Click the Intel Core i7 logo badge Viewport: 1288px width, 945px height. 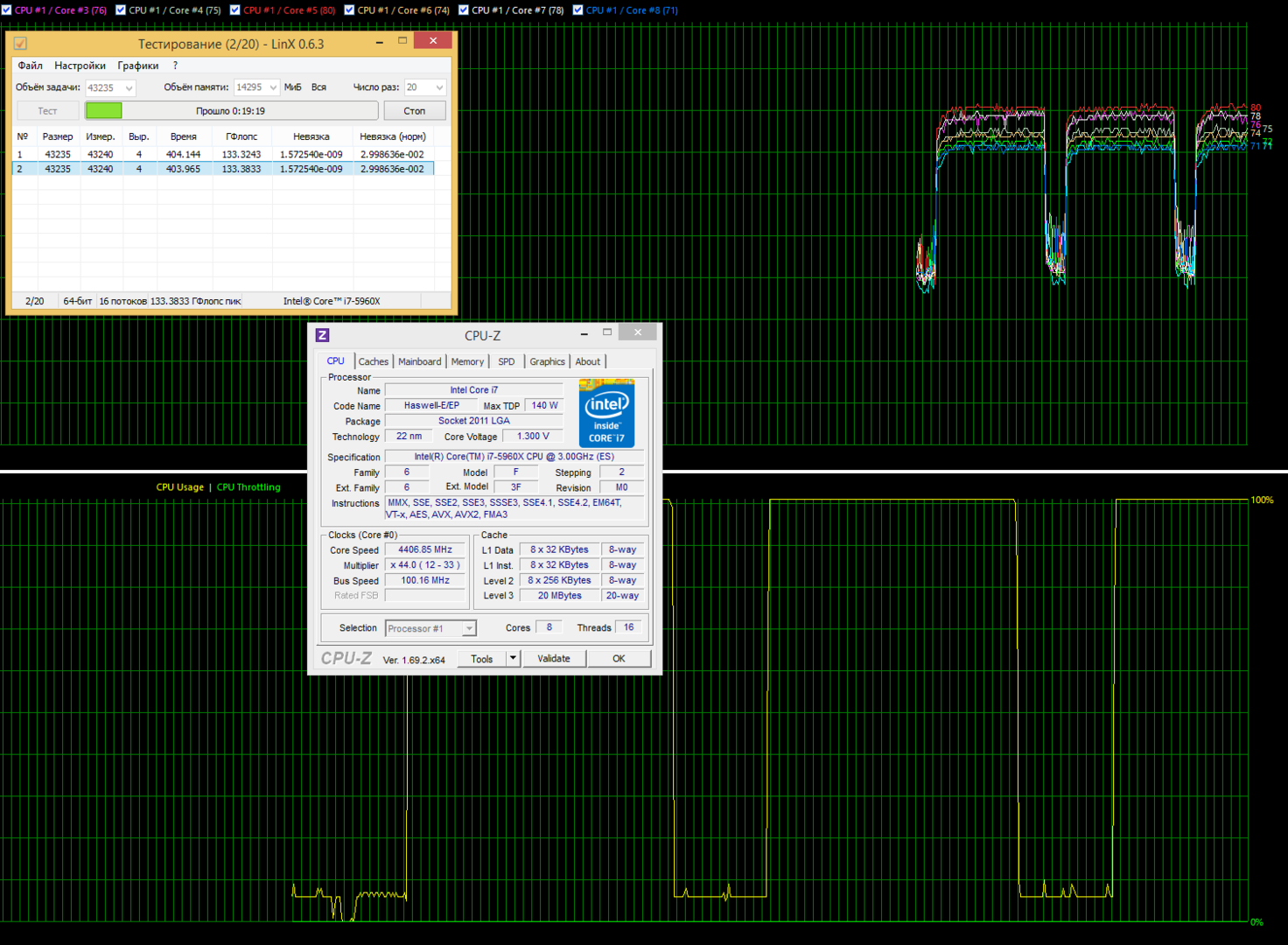point(606,413)
